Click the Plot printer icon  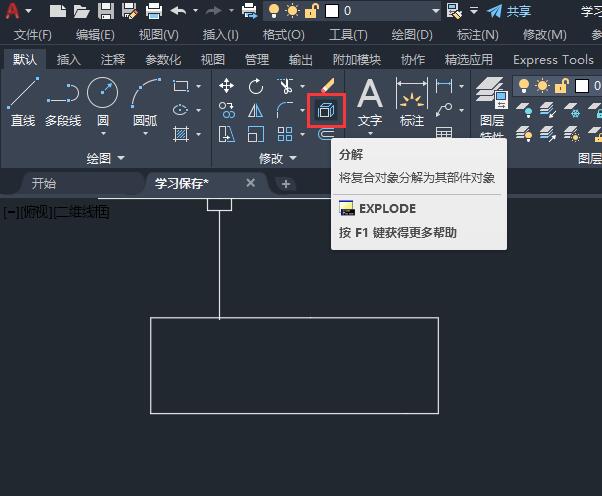tap(154, 11)
